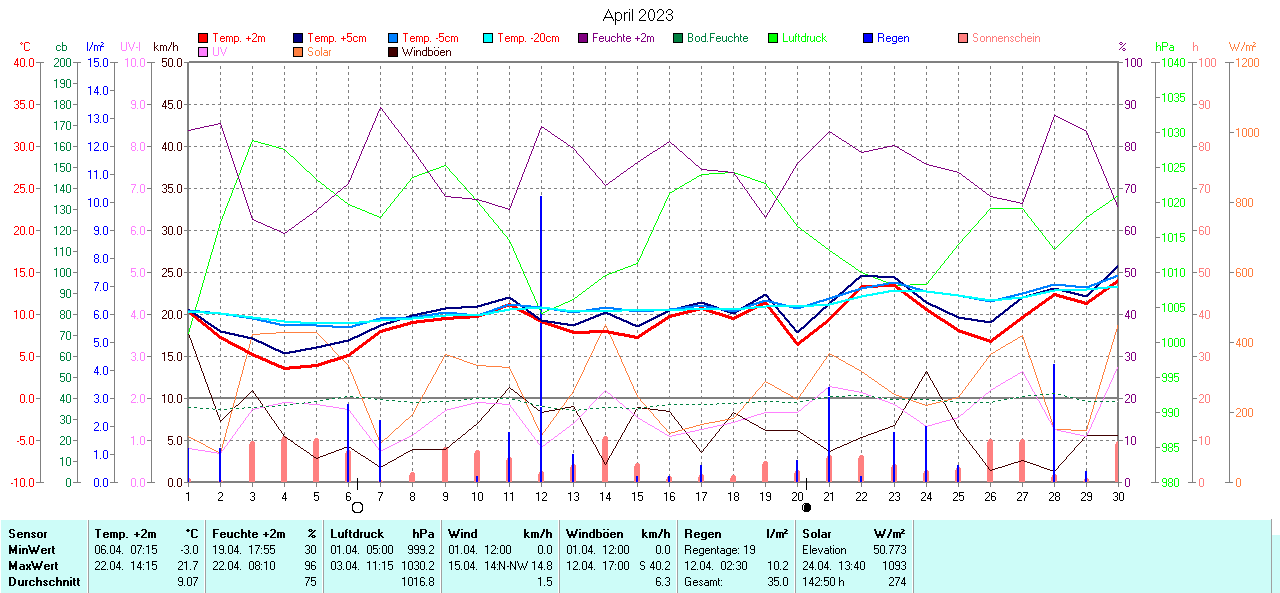Click the UV-I axis unit label
Image resolution: width=1280 pixels, height=593 pixels.
tap(131, 47)
